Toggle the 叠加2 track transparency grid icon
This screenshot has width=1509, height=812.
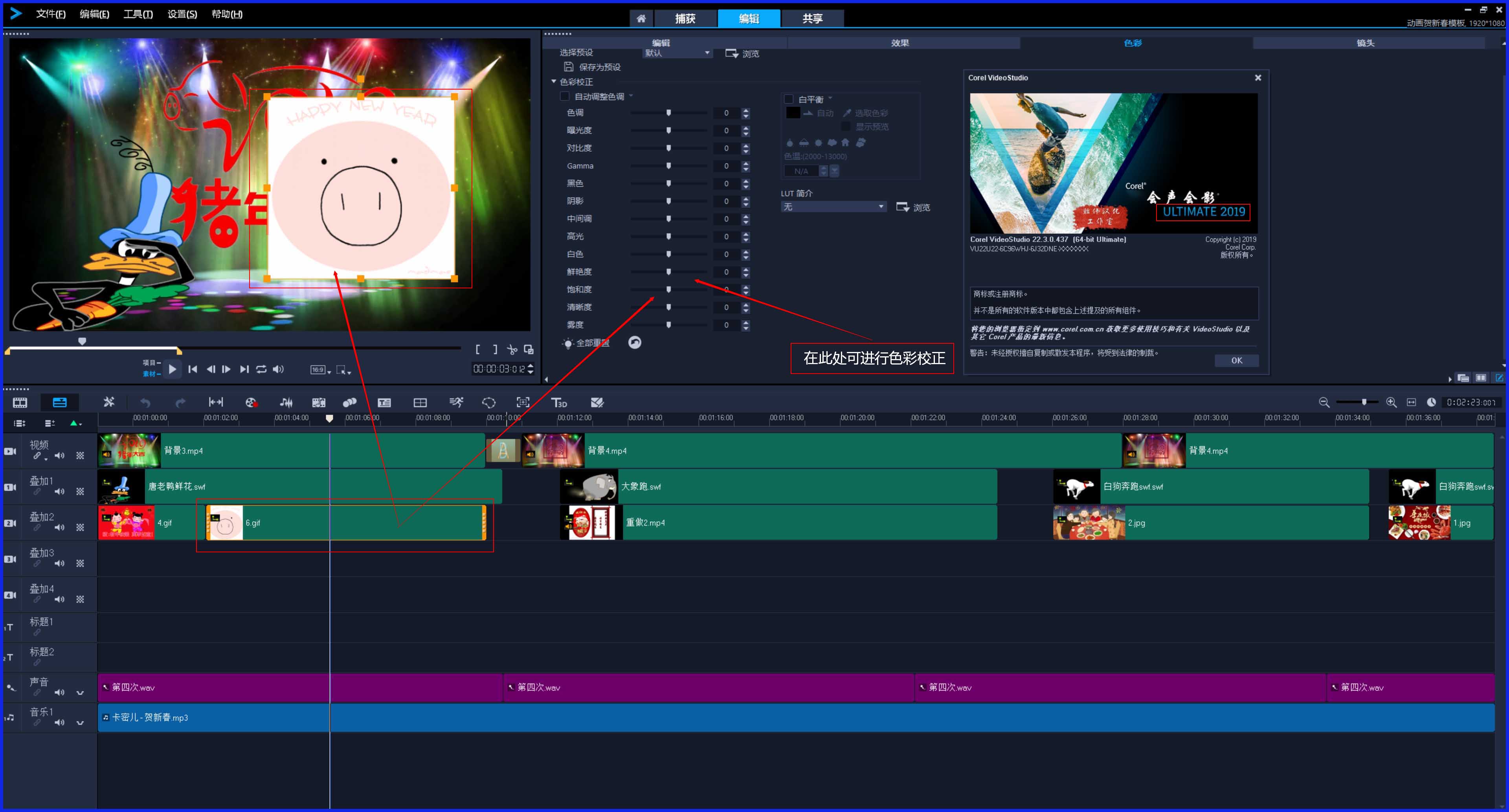pyautogui.click(x=80, y=528)
